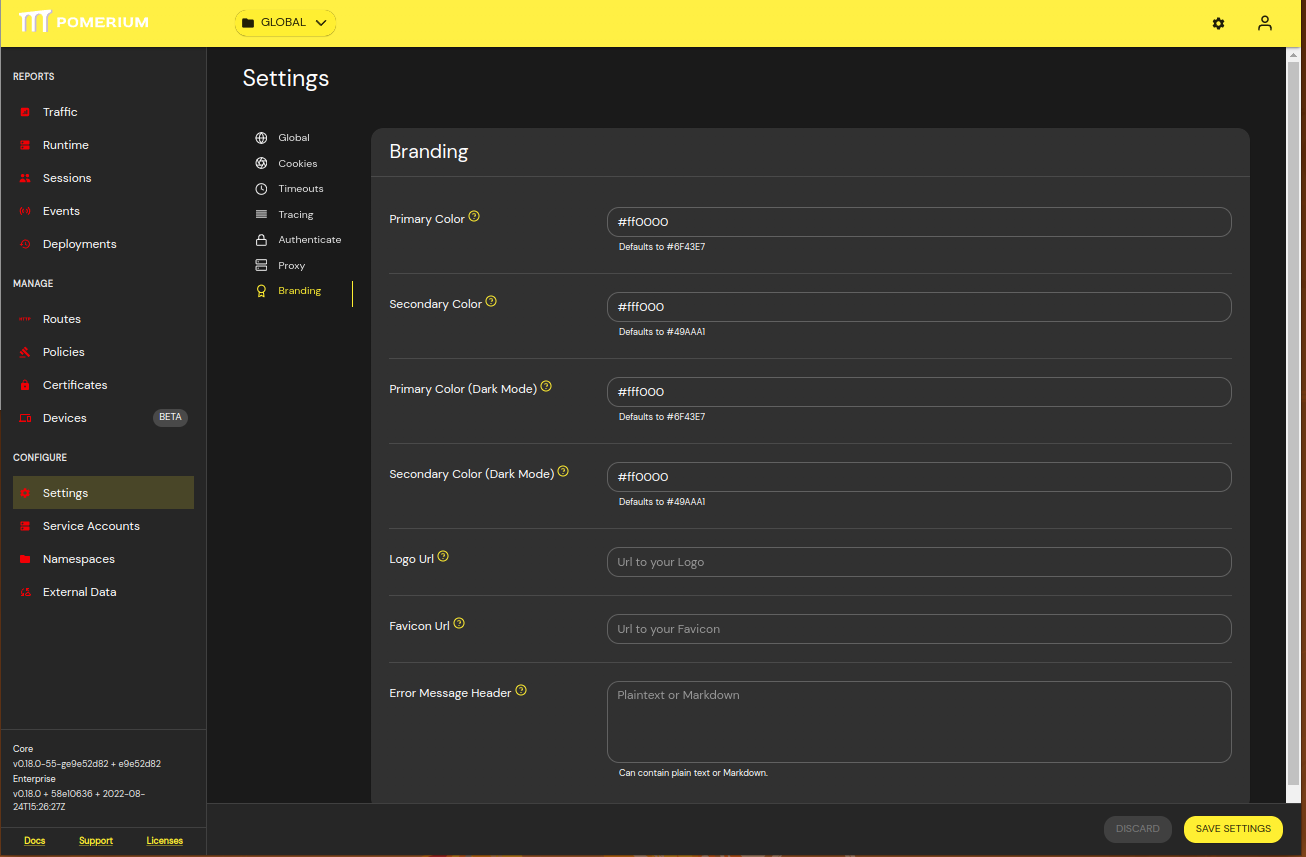Open the GLOBAL namespace selector
This screenshot has width=1306, height=857.
coord(285,21)
